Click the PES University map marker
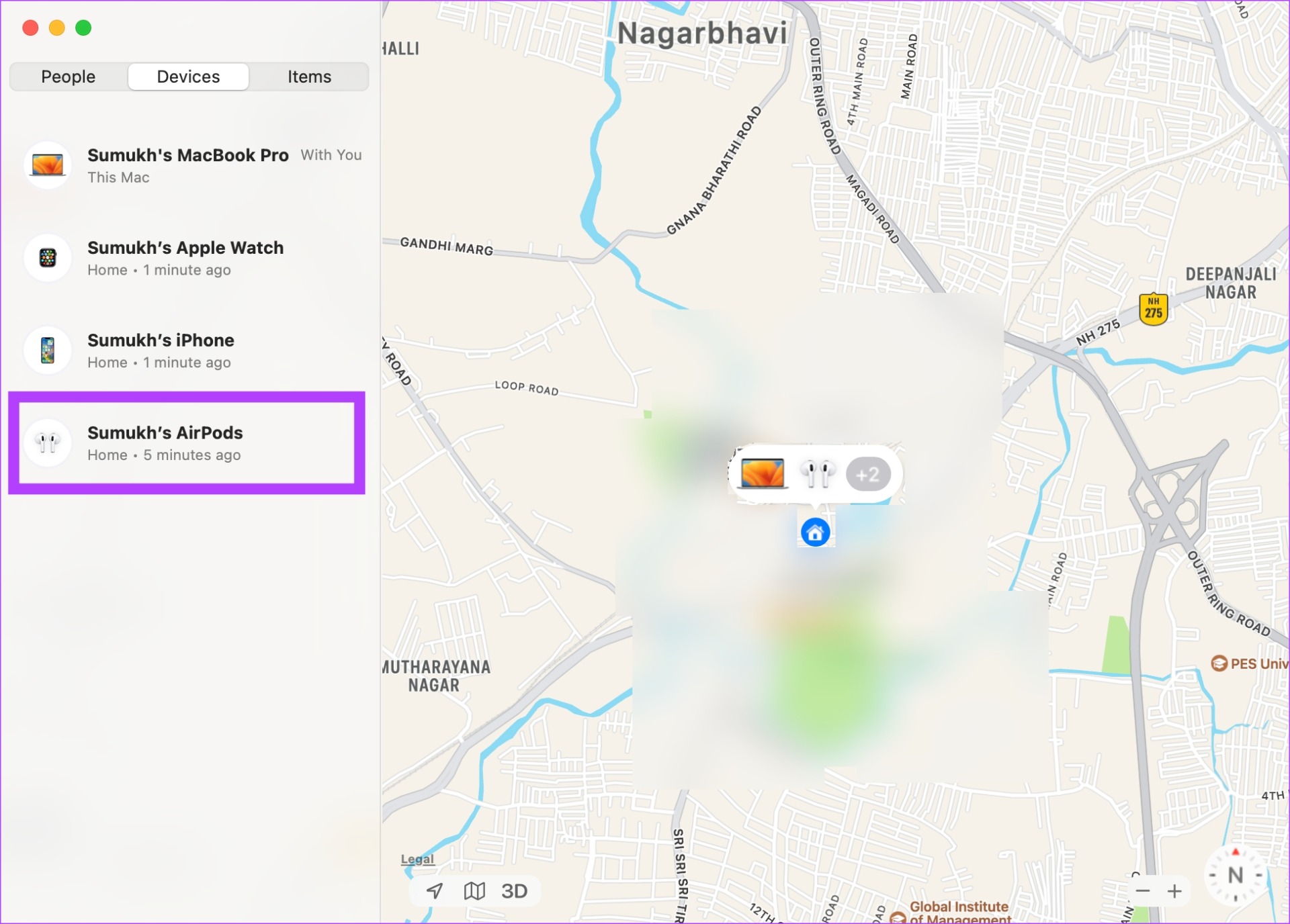Viewport: 1290px width, 924px height. click(1219, 663)
